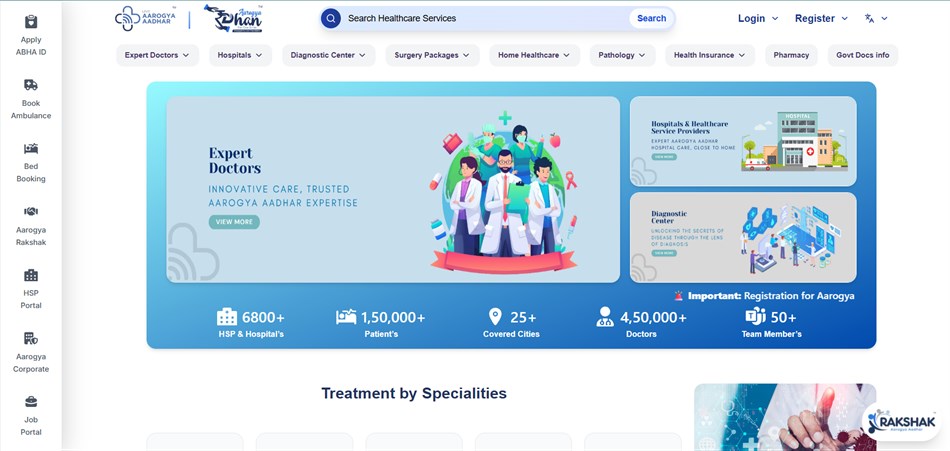Open the Home Healthcare dropdown
Viewport: 950px width, 451px height.
coord(534,55)
